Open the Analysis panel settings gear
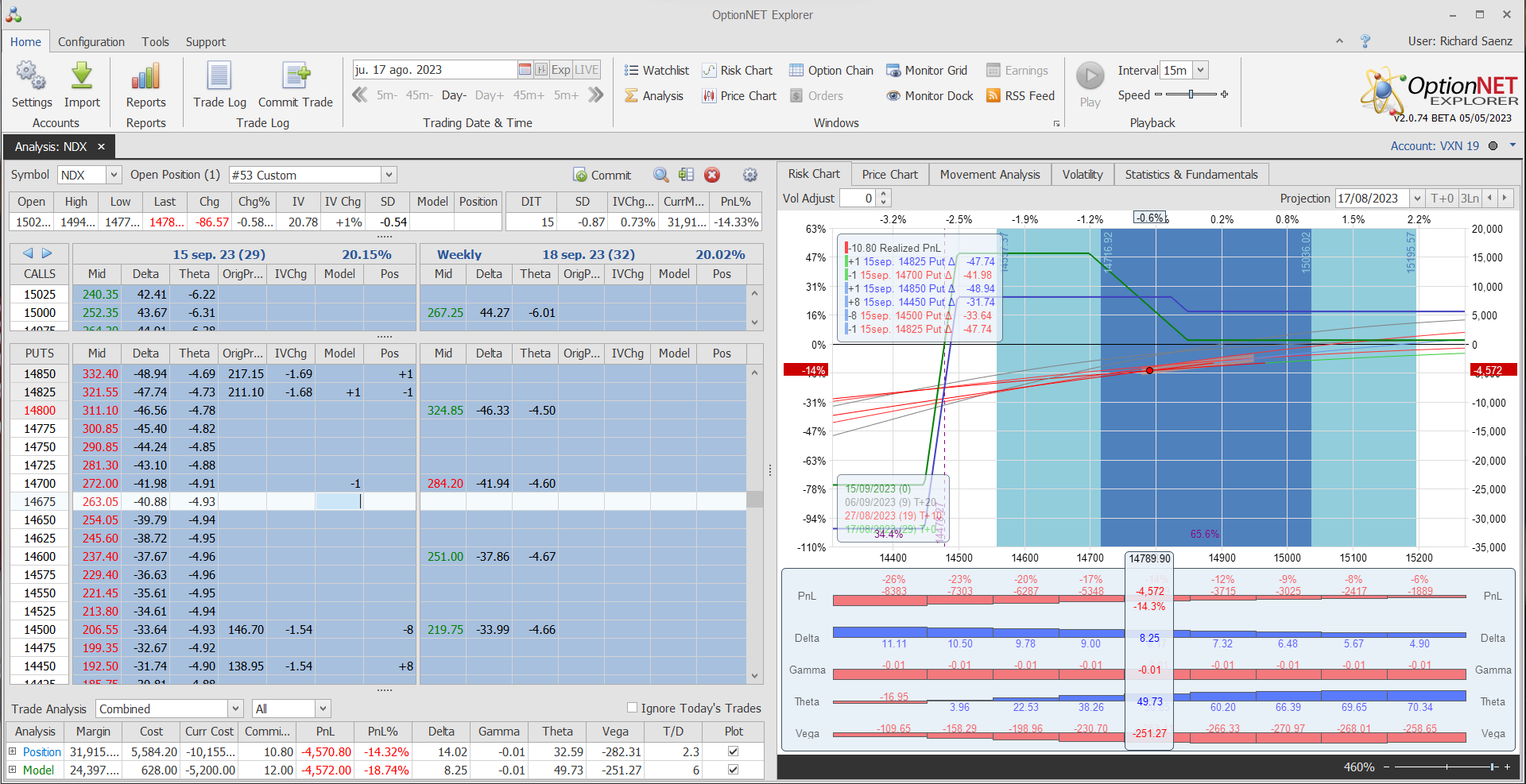The width and height of the screenshot is (1526, 784). point(749,175)
